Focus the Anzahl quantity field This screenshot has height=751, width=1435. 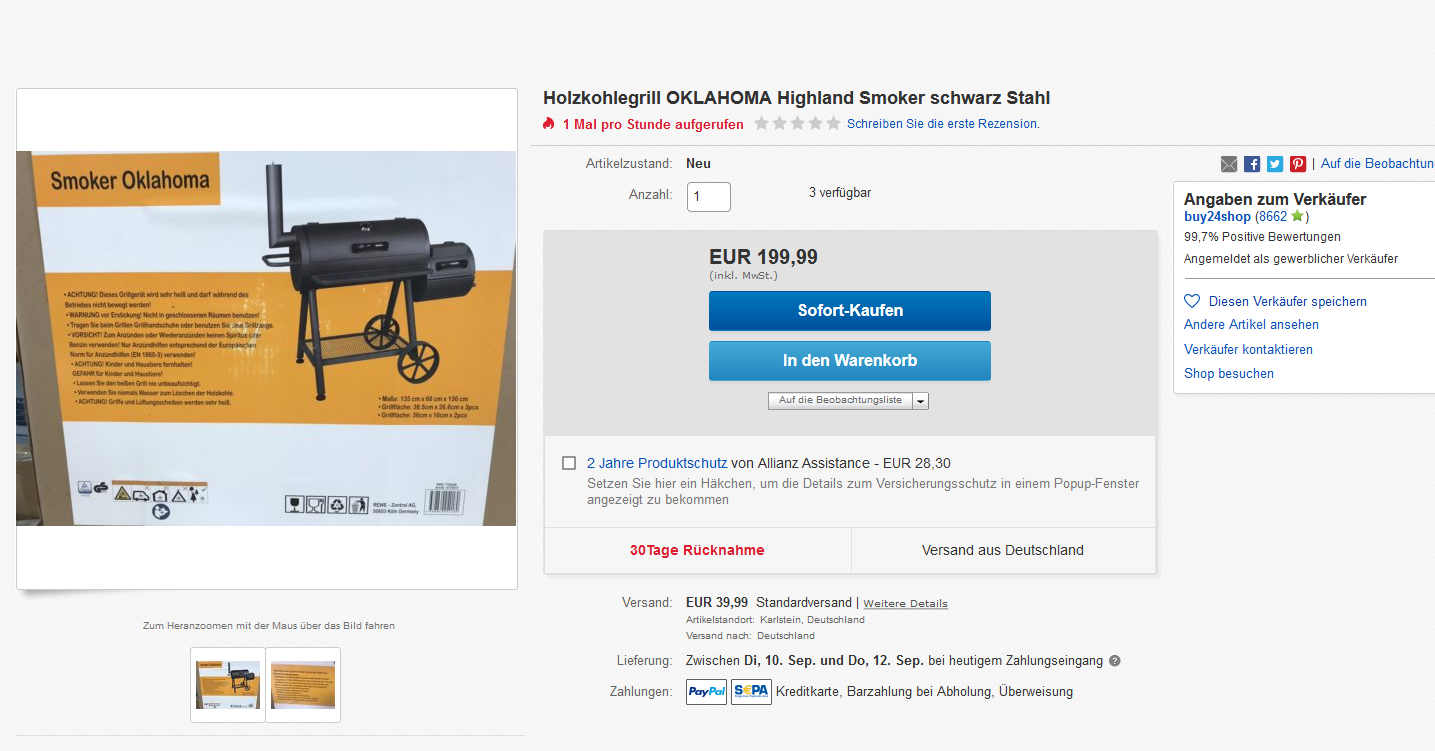[709, 196]
